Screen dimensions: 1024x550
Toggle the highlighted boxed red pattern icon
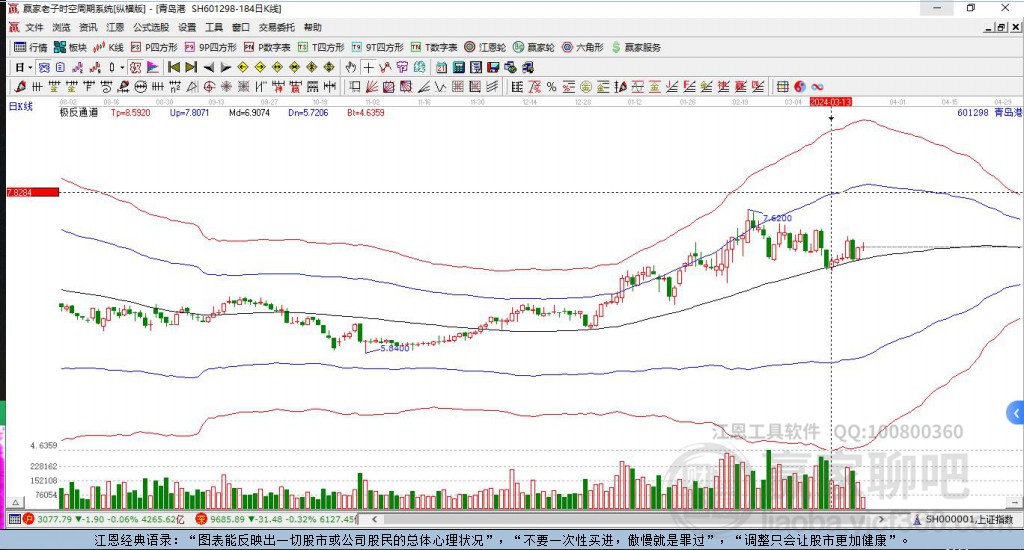tap(135, 67)
